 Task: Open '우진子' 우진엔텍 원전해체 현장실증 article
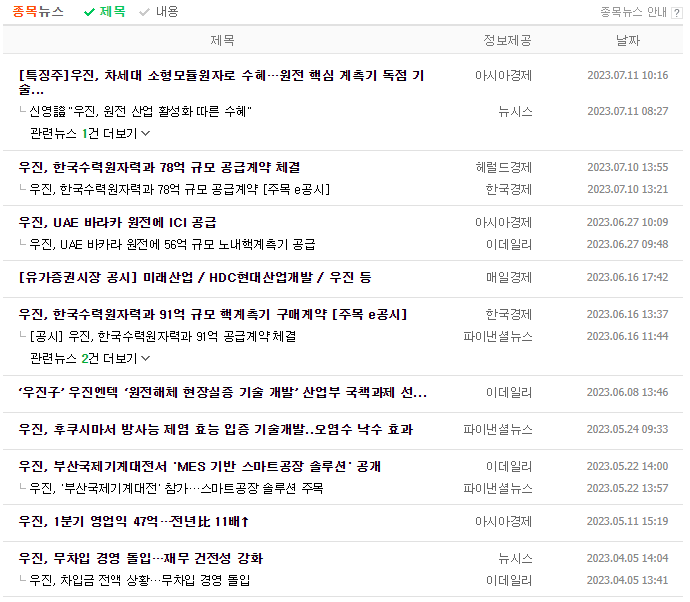tap(223, 392)
